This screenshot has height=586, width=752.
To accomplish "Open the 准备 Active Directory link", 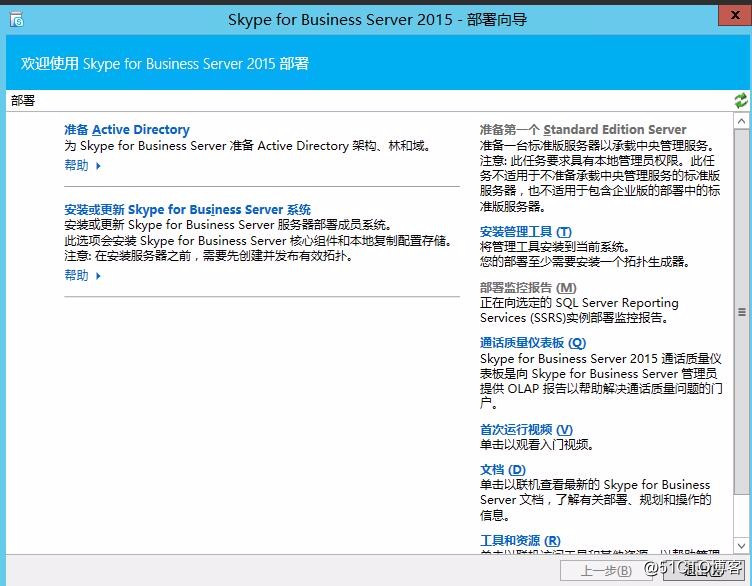I will pyautogui.click(x=127, y=129).
